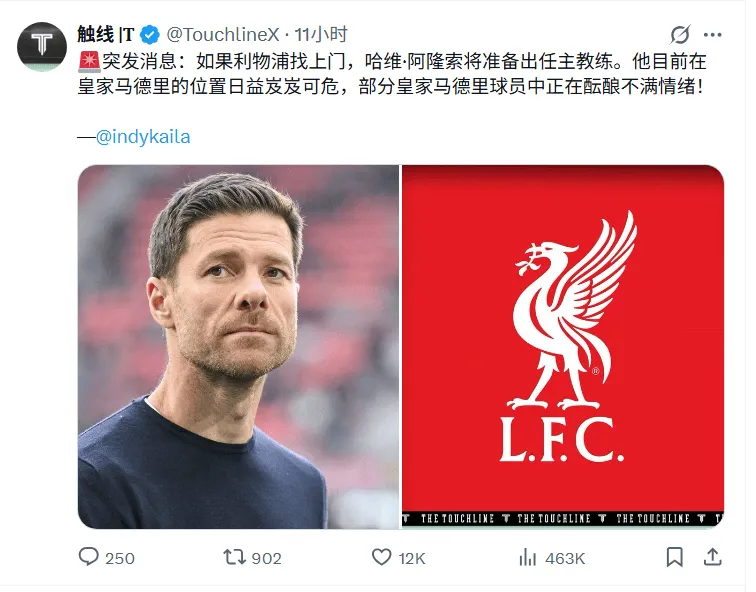Click the 902 reposts count
The height and width of the screenshot is (592, 756).
pyautogui.click(x=266, y=558)
